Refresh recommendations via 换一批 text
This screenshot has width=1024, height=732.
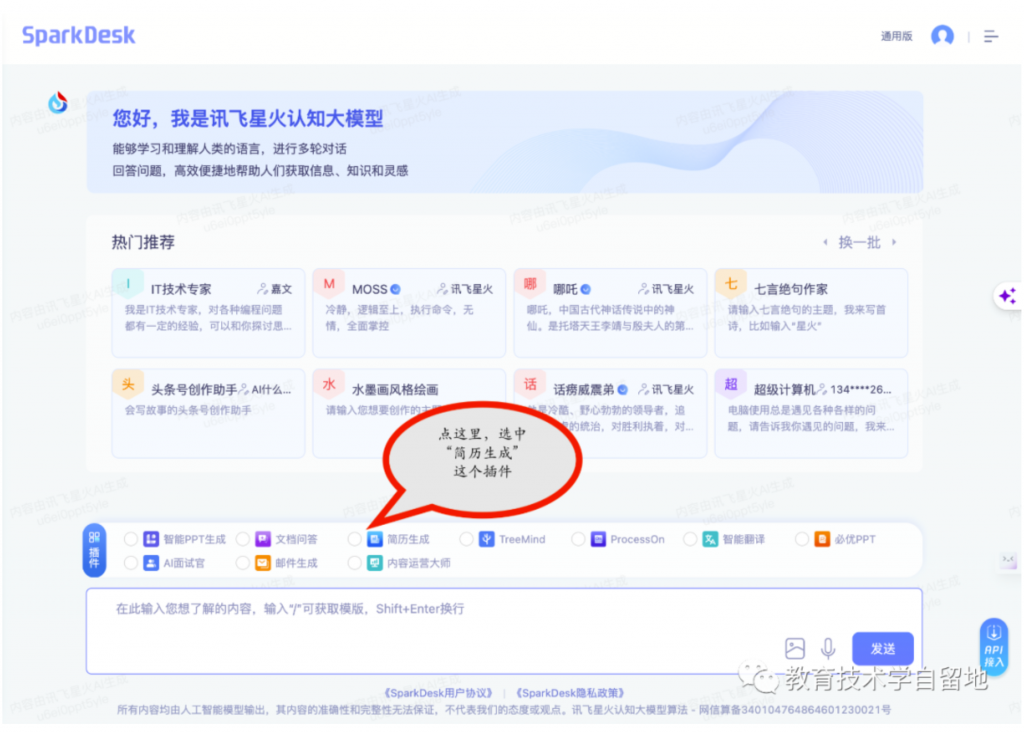pos(859,242)
